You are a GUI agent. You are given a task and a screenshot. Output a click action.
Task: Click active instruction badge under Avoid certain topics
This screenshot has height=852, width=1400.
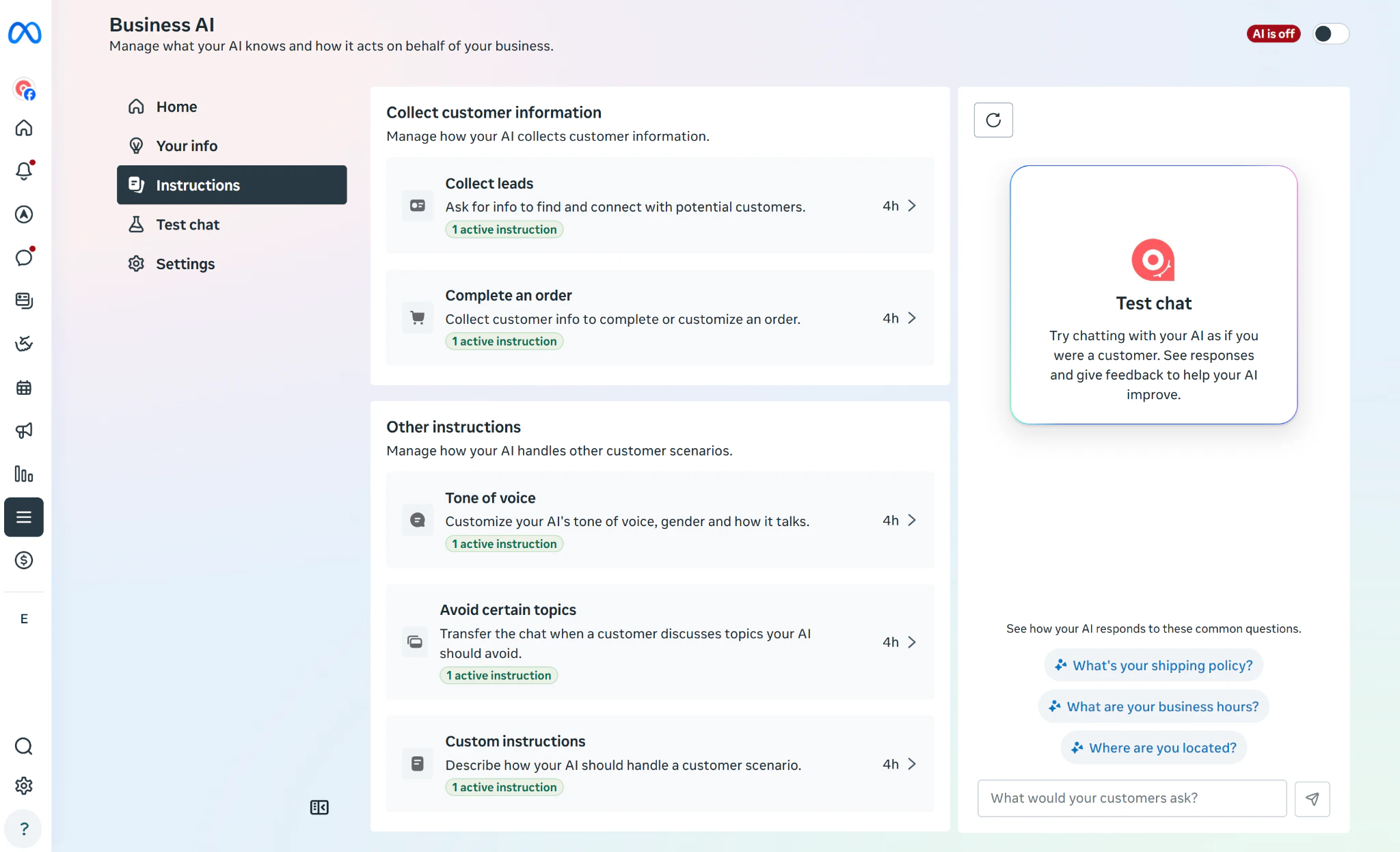tap(499, 676)
